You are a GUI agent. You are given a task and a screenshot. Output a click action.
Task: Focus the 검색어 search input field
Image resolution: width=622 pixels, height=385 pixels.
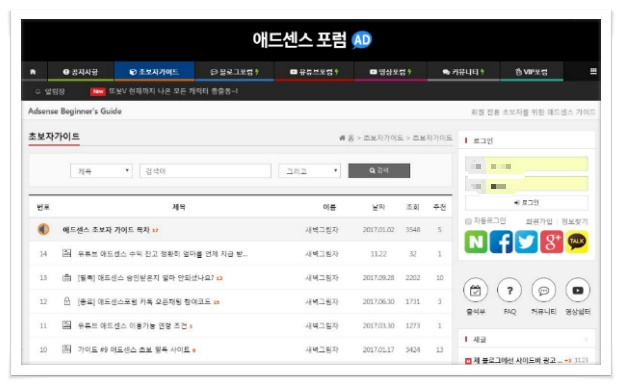coord(205,171)
